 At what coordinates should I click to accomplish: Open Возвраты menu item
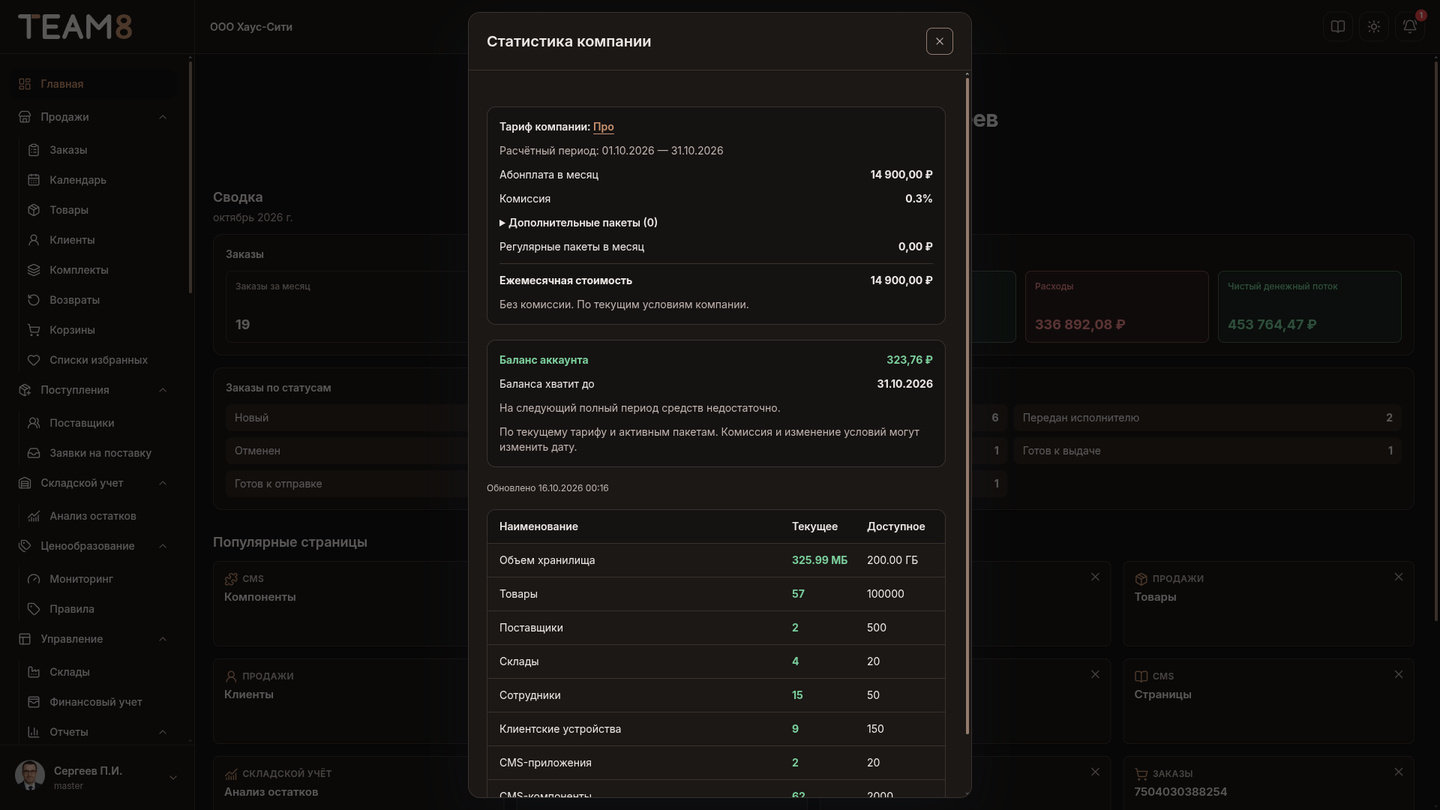(x=99, y=300)
